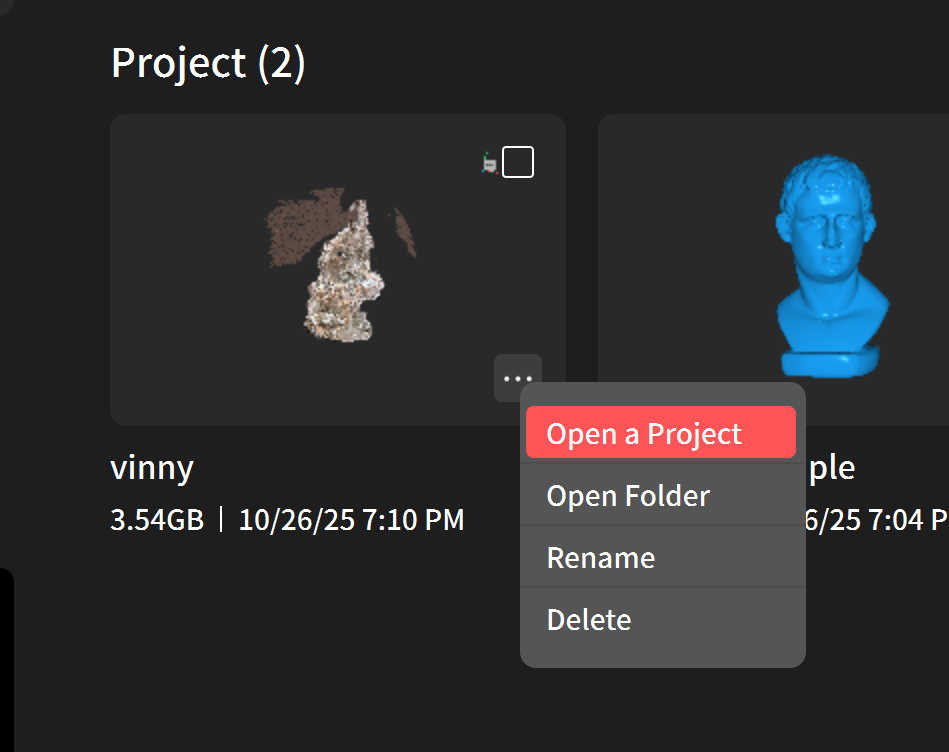Click the divider between size and date

pos(221,520)
